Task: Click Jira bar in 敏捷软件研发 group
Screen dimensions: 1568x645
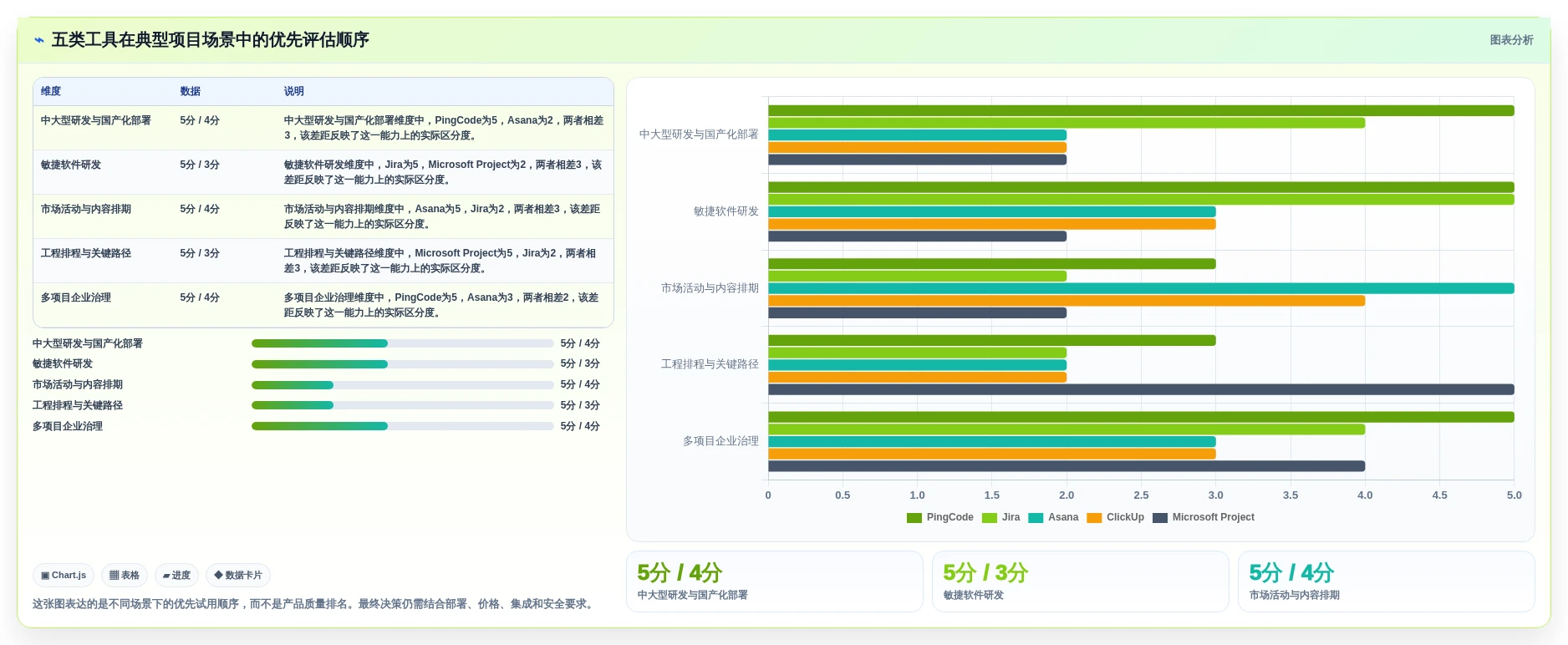Action: pos(1141,200)
